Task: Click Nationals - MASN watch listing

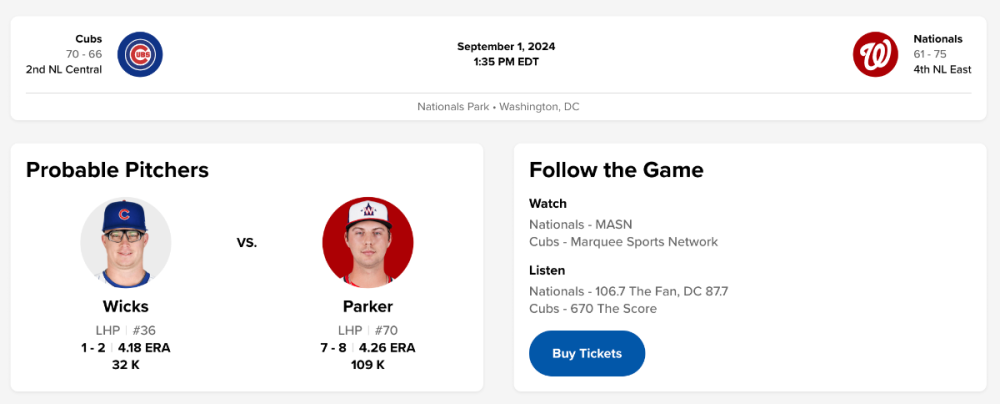Action: click(x=580, y=224)
